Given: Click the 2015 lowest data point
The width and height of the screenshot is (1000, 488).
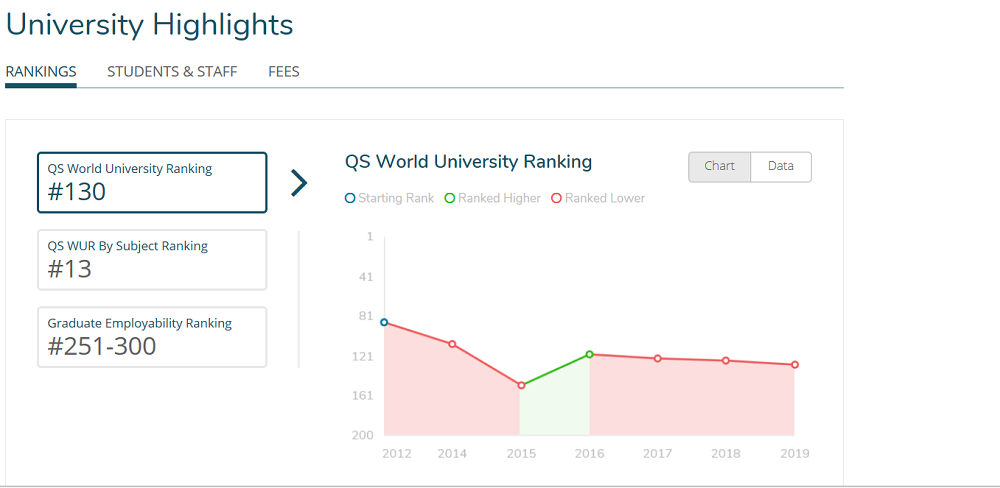Looking at the screenshot, I should coord(521,385).
